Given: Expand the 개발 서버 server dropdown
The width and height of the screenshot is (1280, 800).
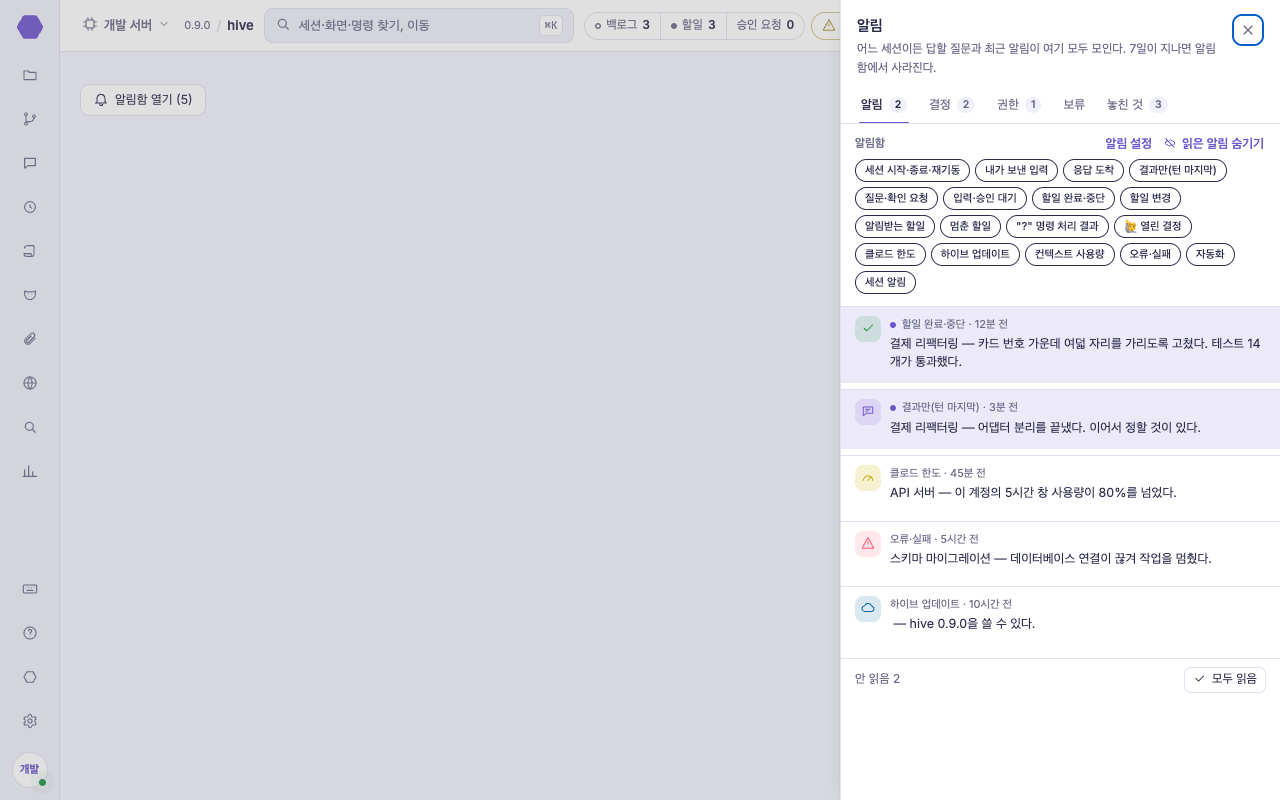Looking at the screenshot, I should pos(126,25).
